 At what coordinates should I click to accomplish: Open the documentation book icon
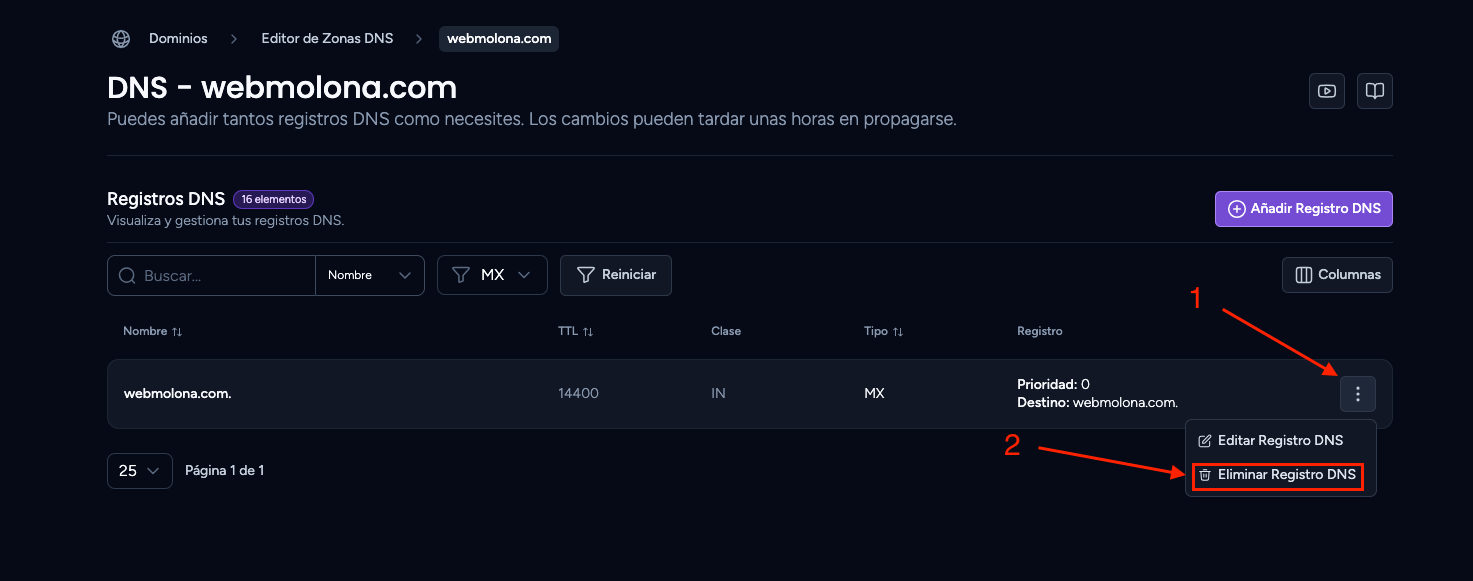(1375, 91)
